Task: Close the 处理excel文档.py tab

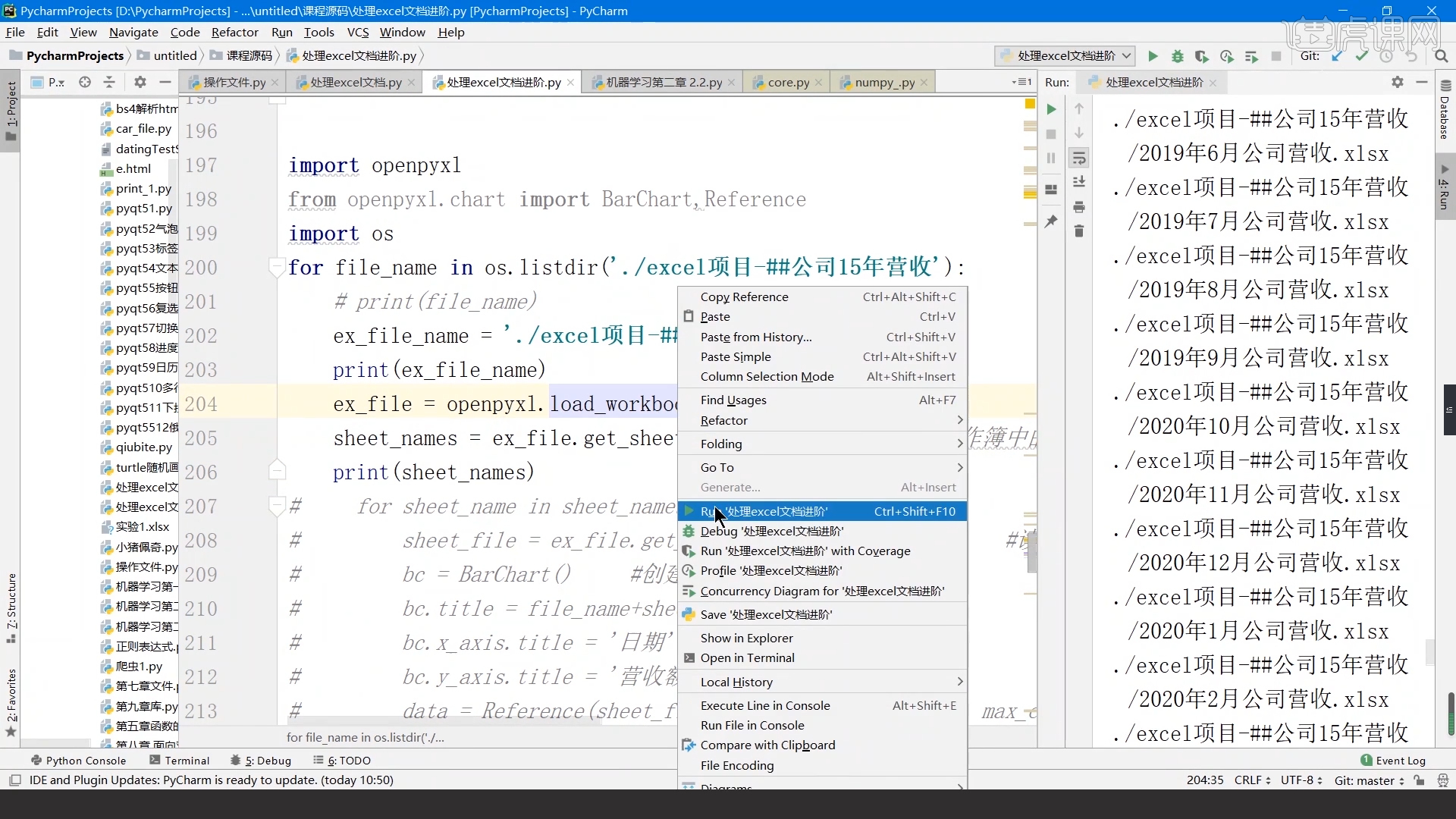Action: point(412,82)
